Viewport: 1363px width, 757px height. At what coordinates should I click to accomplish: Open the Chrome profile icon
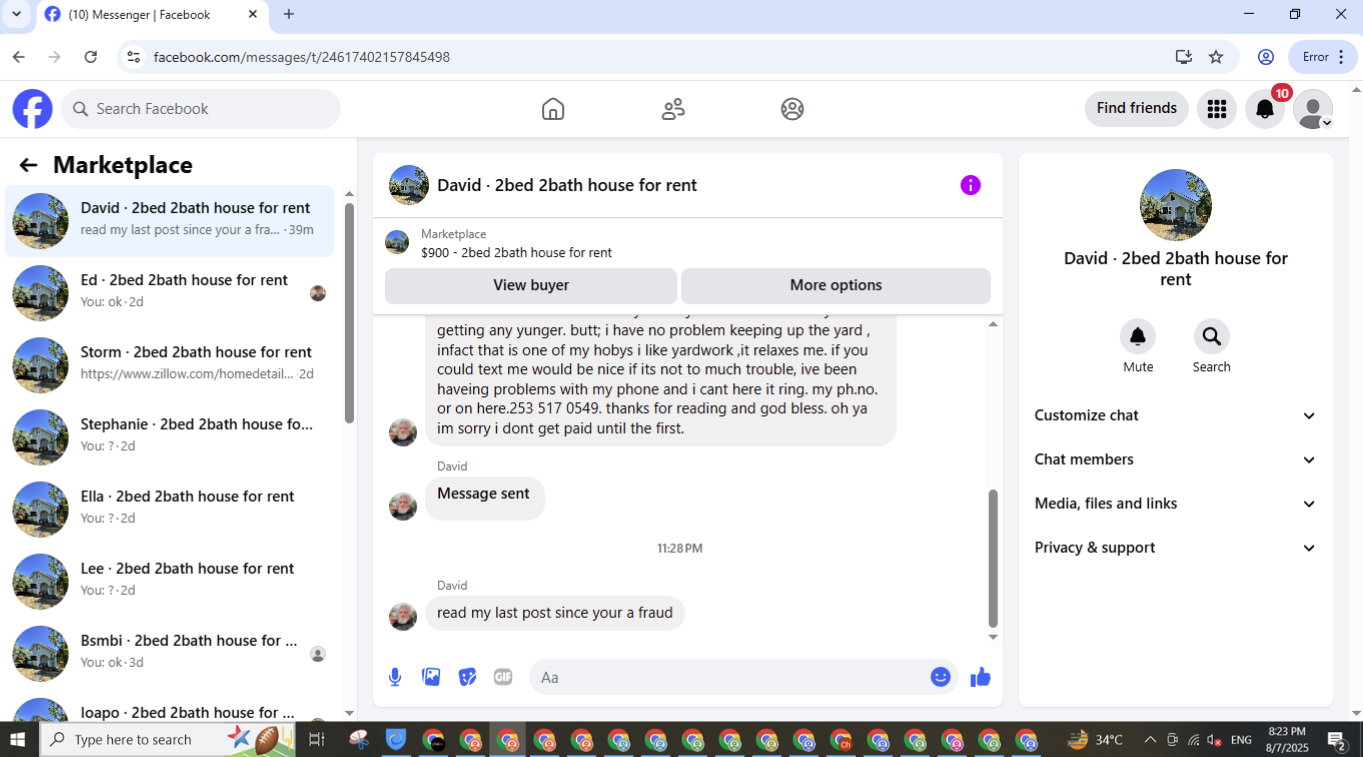coord(1265,57)
